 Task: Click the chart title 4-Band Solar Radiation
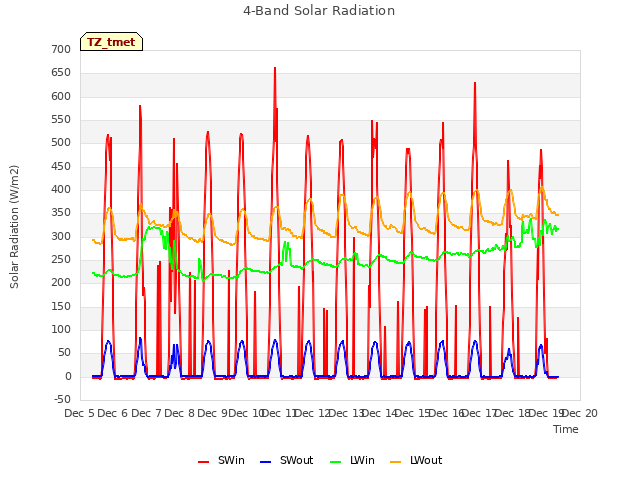(x=319, y=11)
